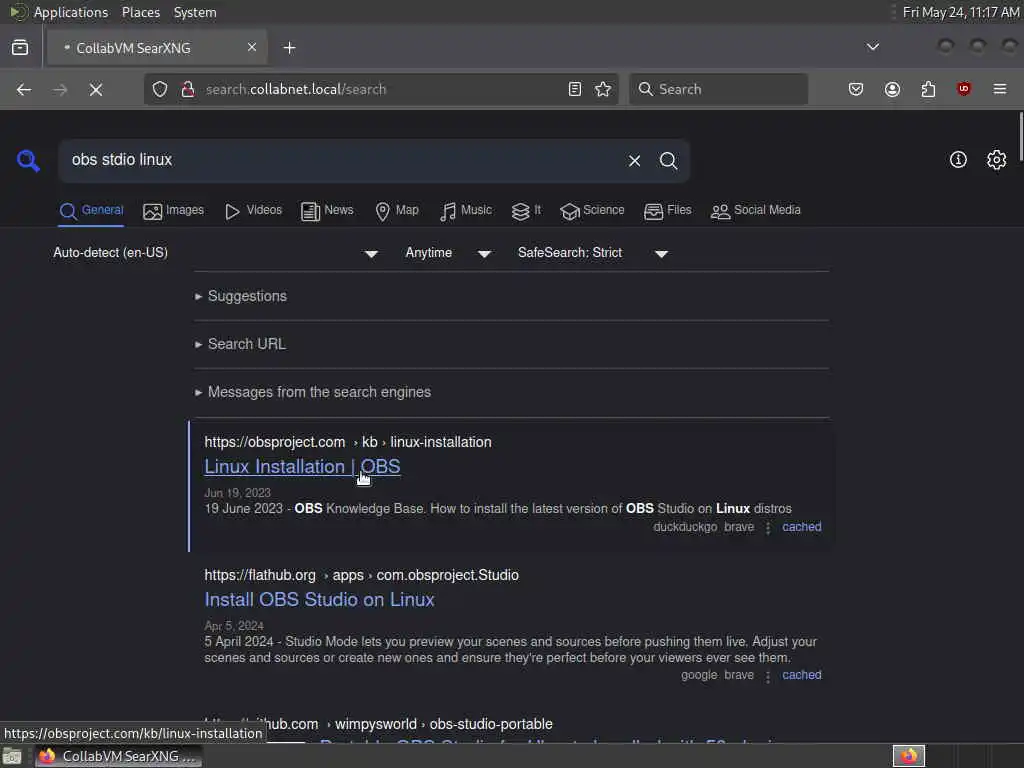Expand the Search URL section
1024x768 pixels.
tap(240, 344)
